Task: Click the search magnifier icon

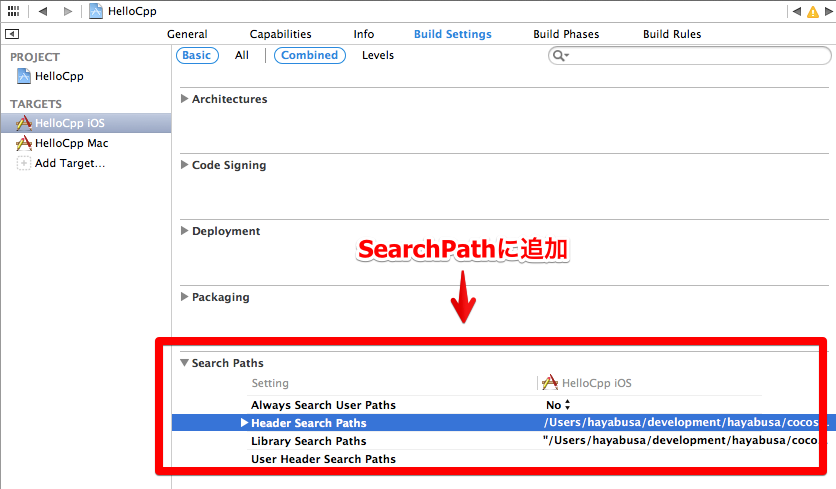Action: pyautogui.click(x=560, y=55)
